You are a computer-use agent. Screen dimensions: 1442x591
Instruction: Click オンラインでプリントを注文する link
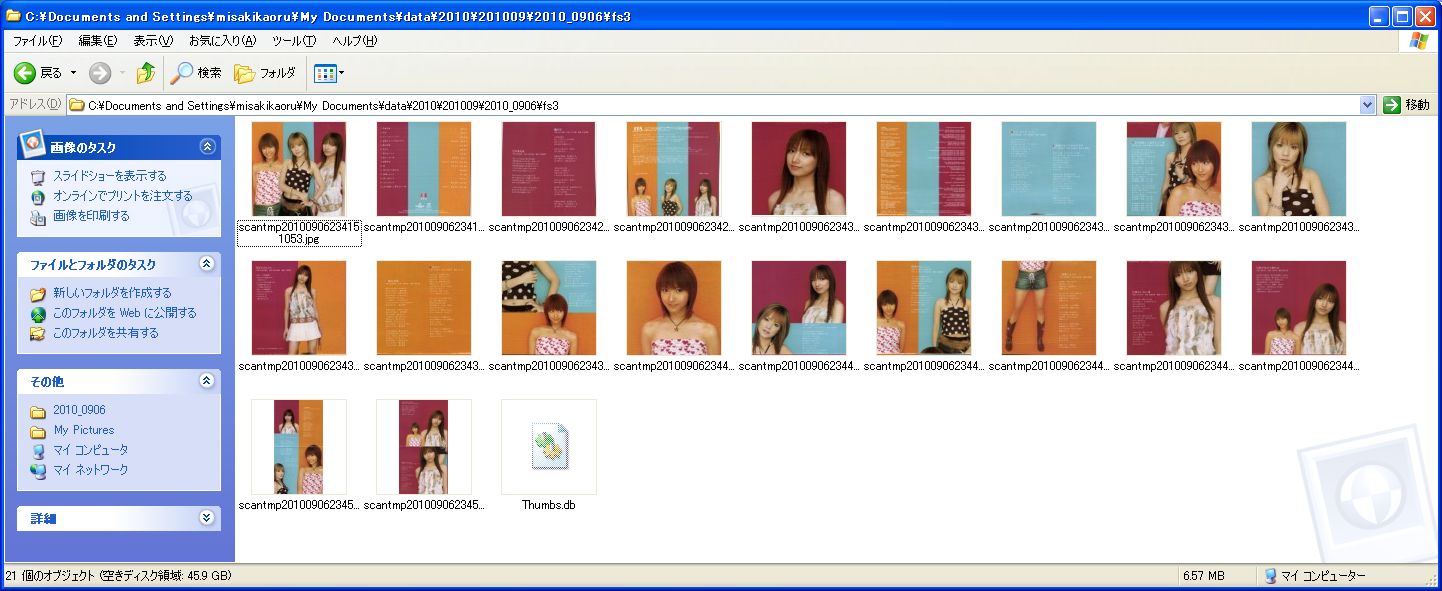pyautogui.click(x=122, y=196)
